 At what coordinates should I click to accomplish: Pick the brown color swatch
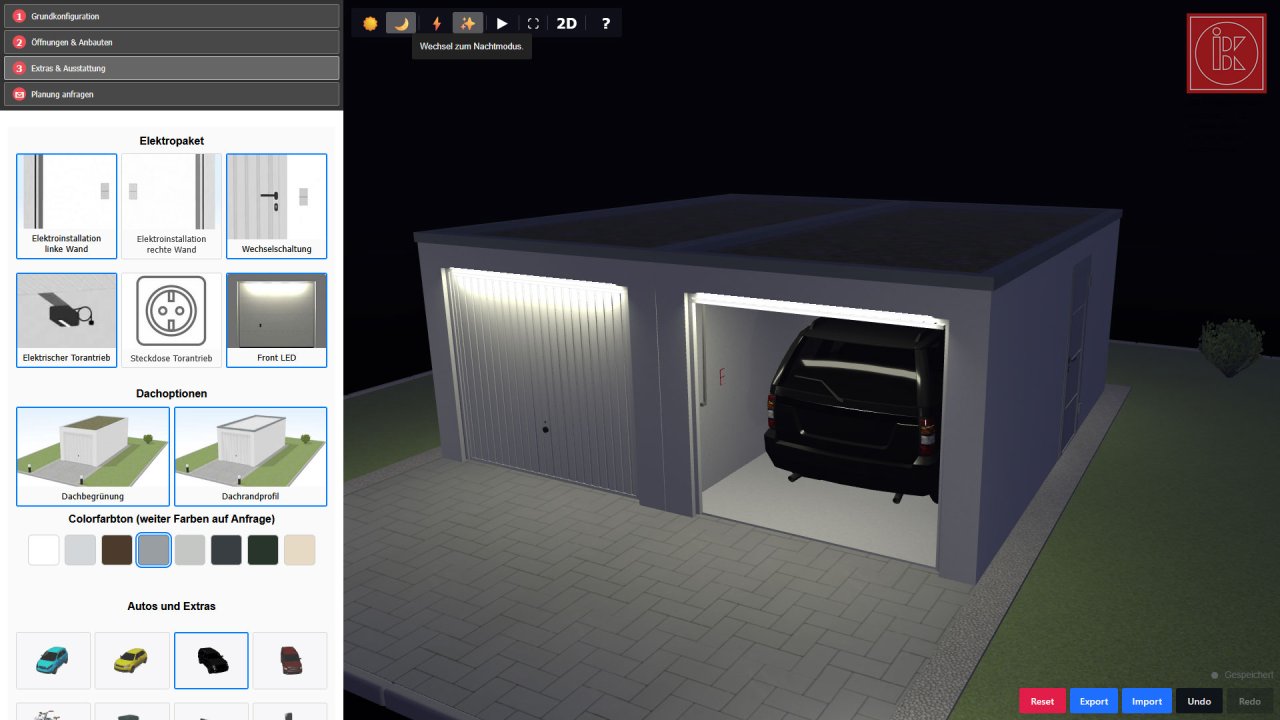117,550
